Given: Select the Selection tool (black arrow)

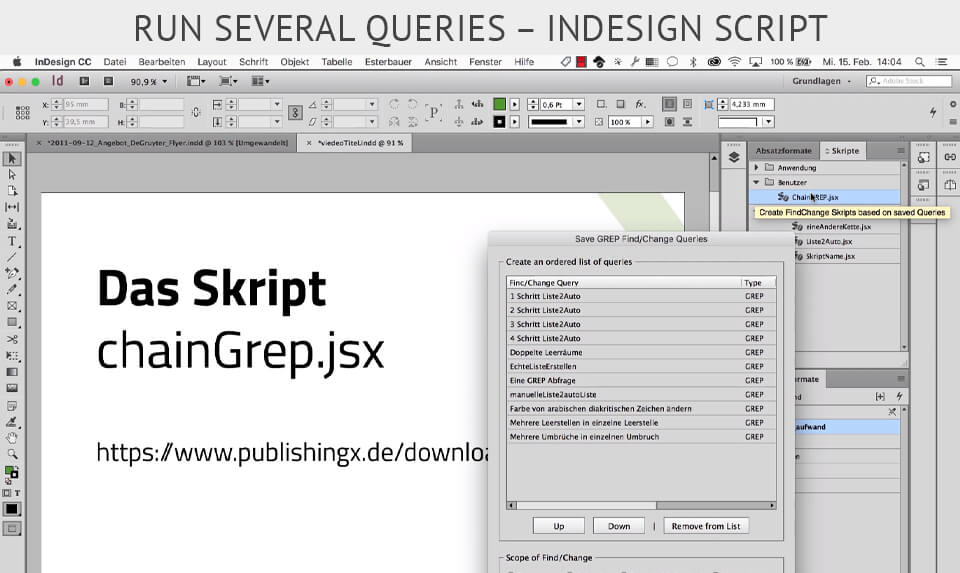Looking at the screenshot, I should [12, 159].
